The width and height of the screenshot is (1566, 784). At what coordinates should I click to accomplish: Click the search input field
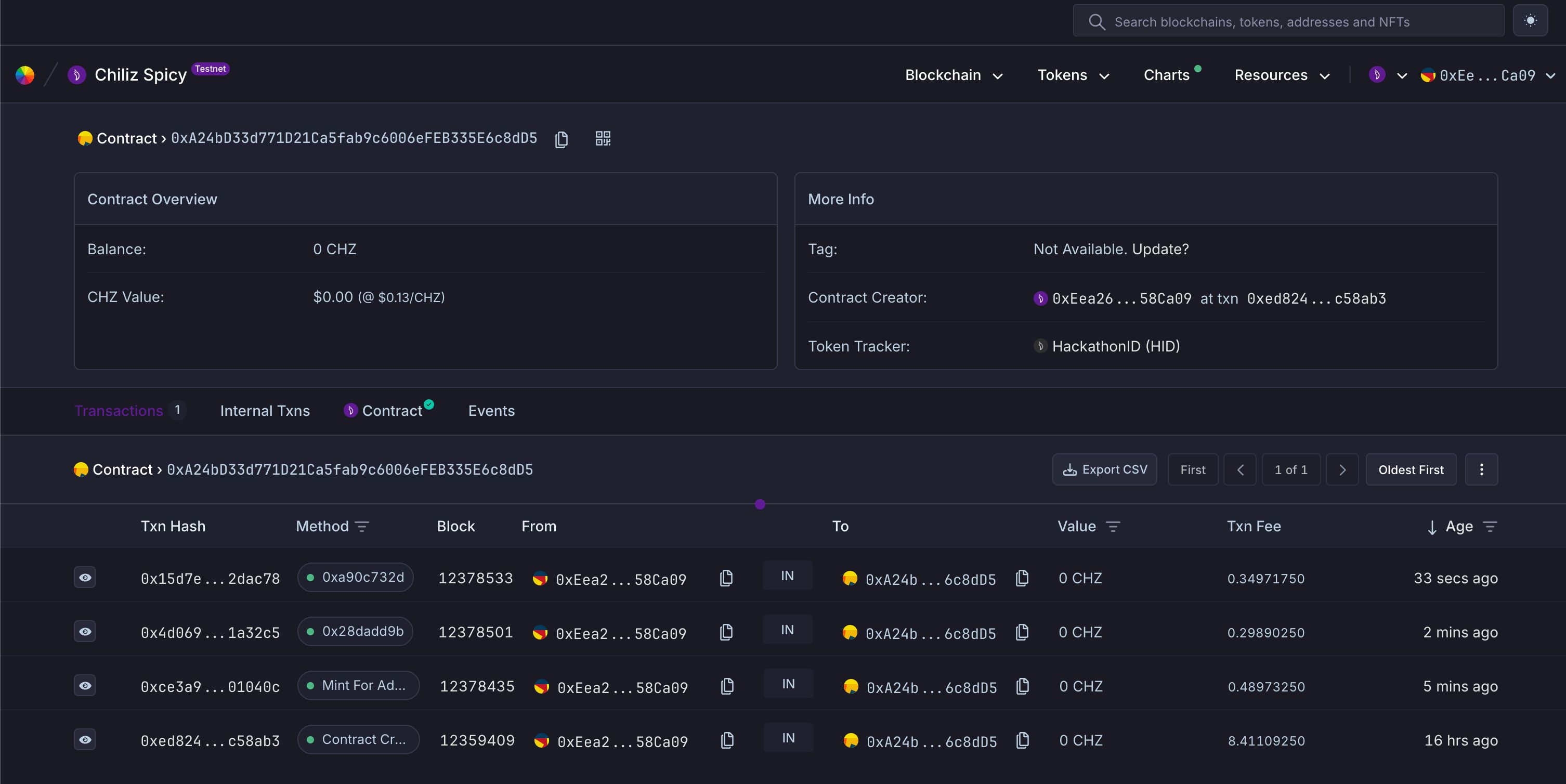pyautogui.click(x=1289, y=19)
